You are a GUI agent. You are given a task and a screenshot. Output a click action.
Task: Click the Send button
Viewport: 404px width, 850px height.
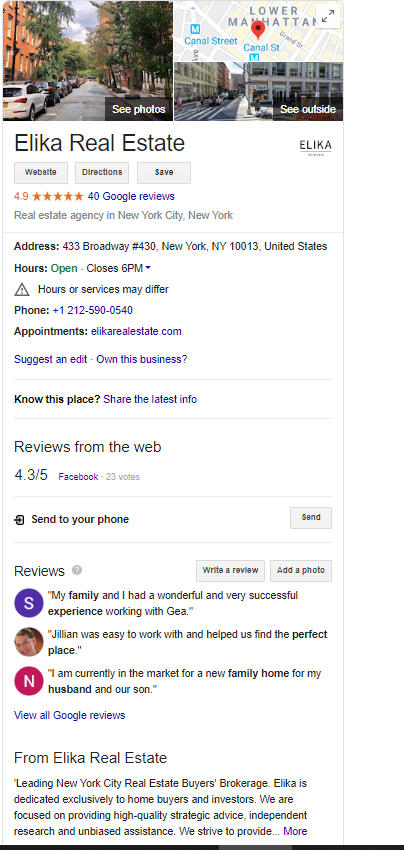(311, 518)
